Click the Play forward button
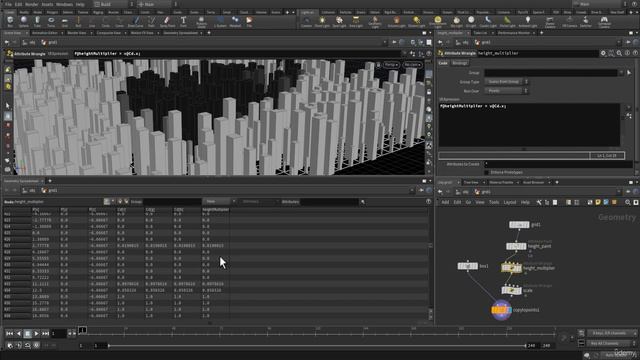The image size is (640, 360). (x=36, y=333)
